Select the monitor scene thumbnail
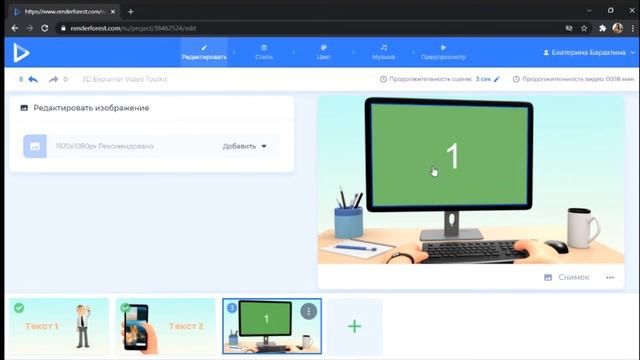The image size is (640, 360). tap(272, 326)
